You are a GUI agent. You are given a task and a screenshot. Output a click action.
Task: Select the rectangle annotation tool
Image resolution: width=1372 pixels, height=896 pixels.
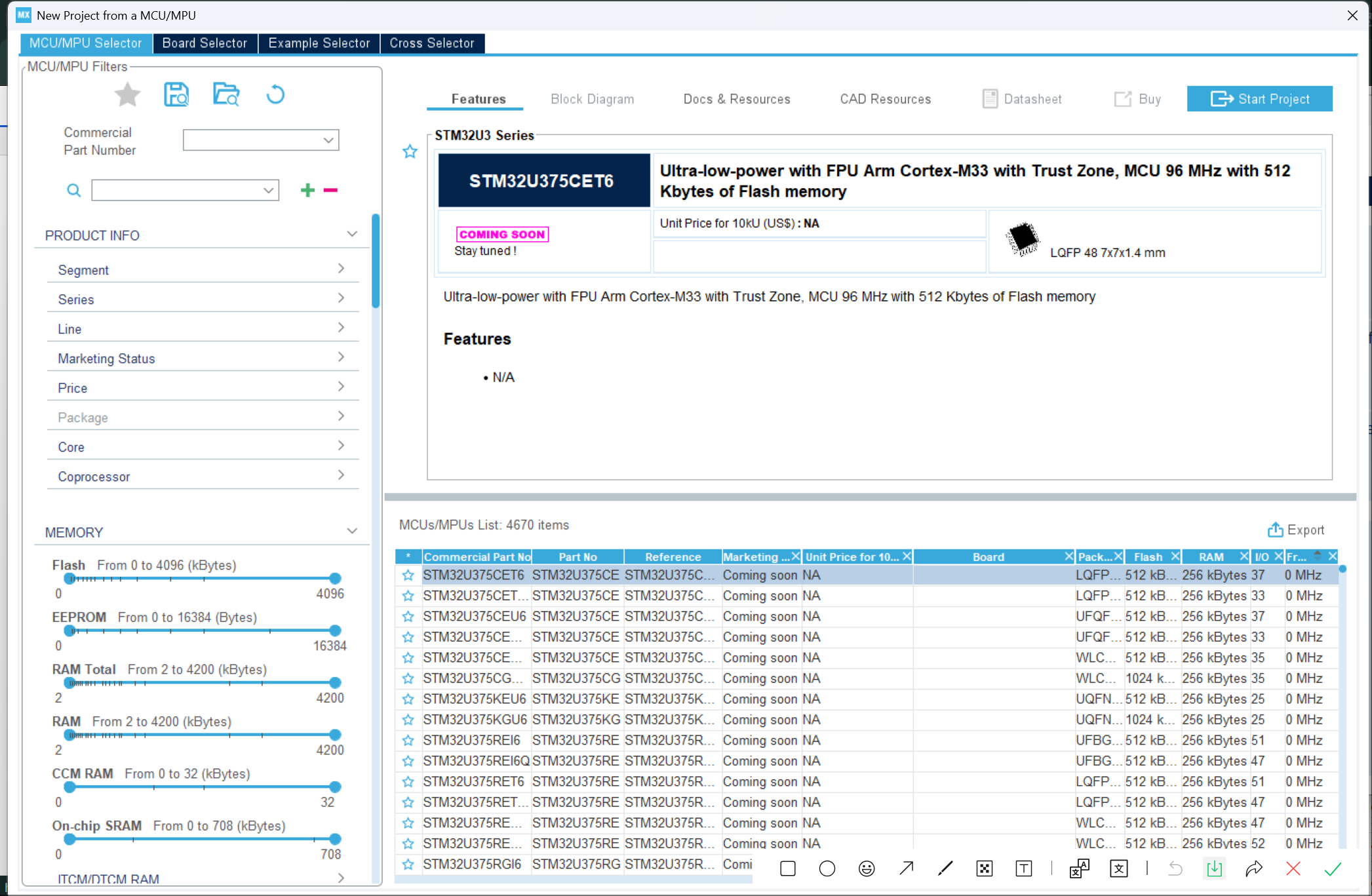click(788, 868)
